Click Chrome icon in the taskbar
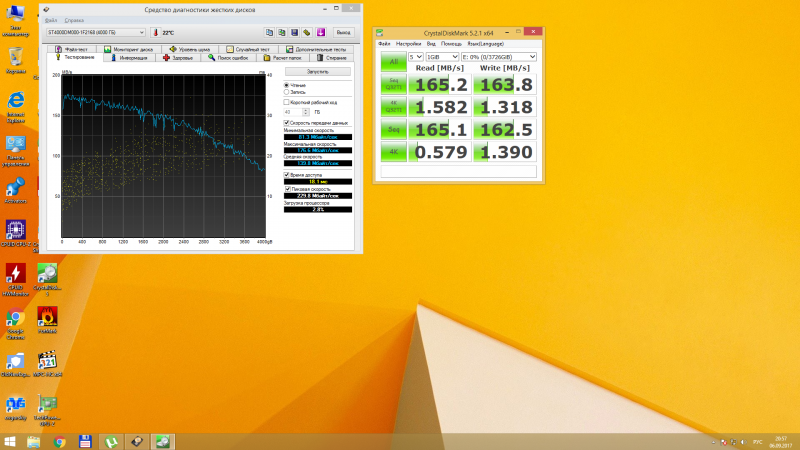Viewport: 800px width, 450px height. 60,441
